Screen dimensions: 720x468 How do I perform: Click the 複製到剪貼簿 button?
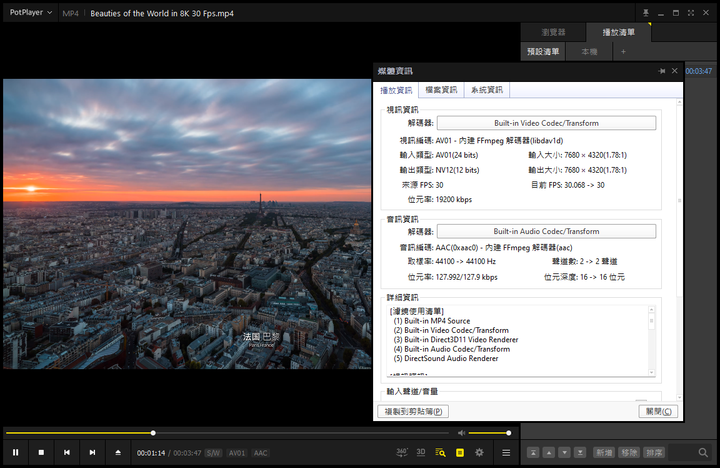[x=413, y=412]
